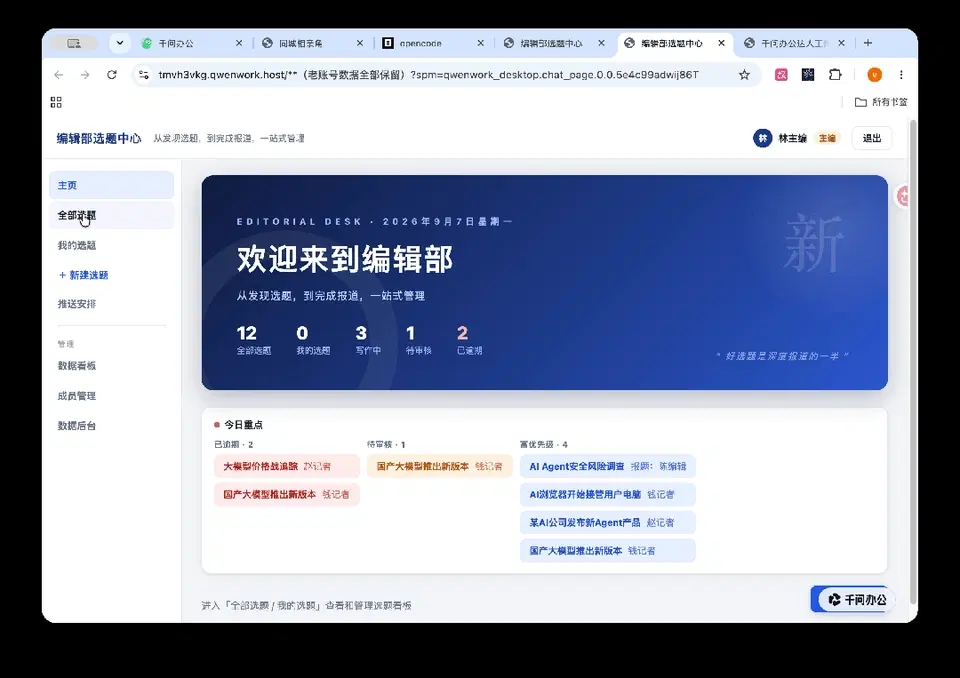
Task: Click the 0 我的选题 stat
Action: click(313, 340)
